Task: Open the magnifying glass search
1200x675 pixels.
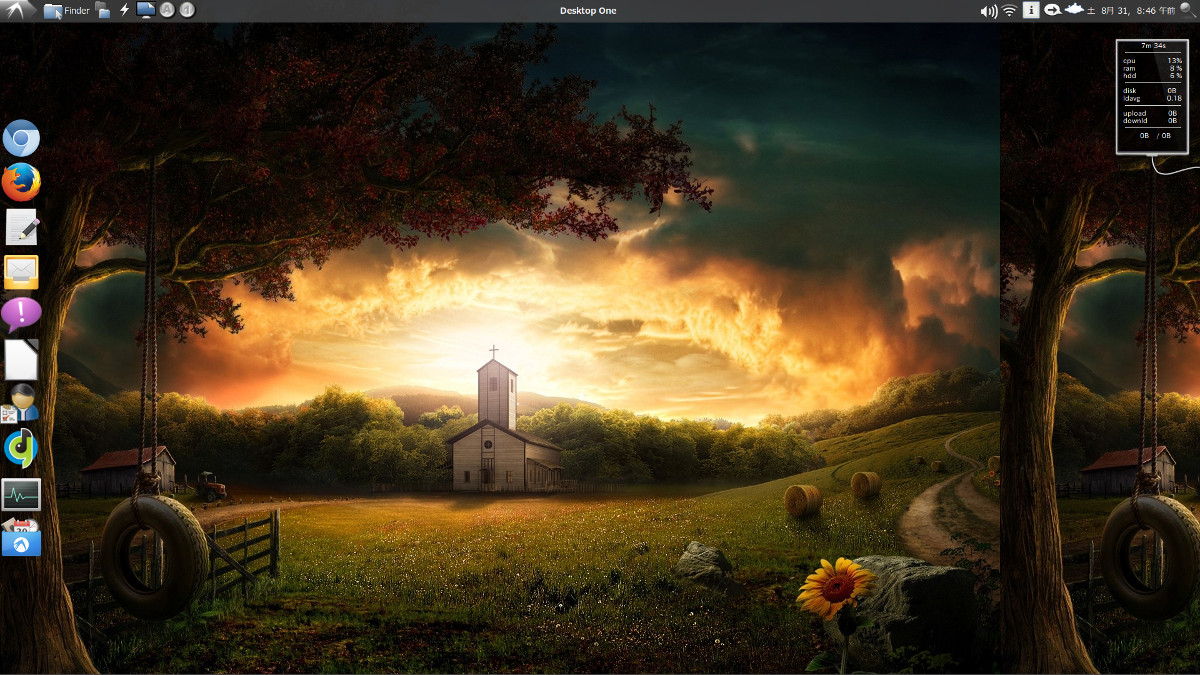Action: point(1188,10)
